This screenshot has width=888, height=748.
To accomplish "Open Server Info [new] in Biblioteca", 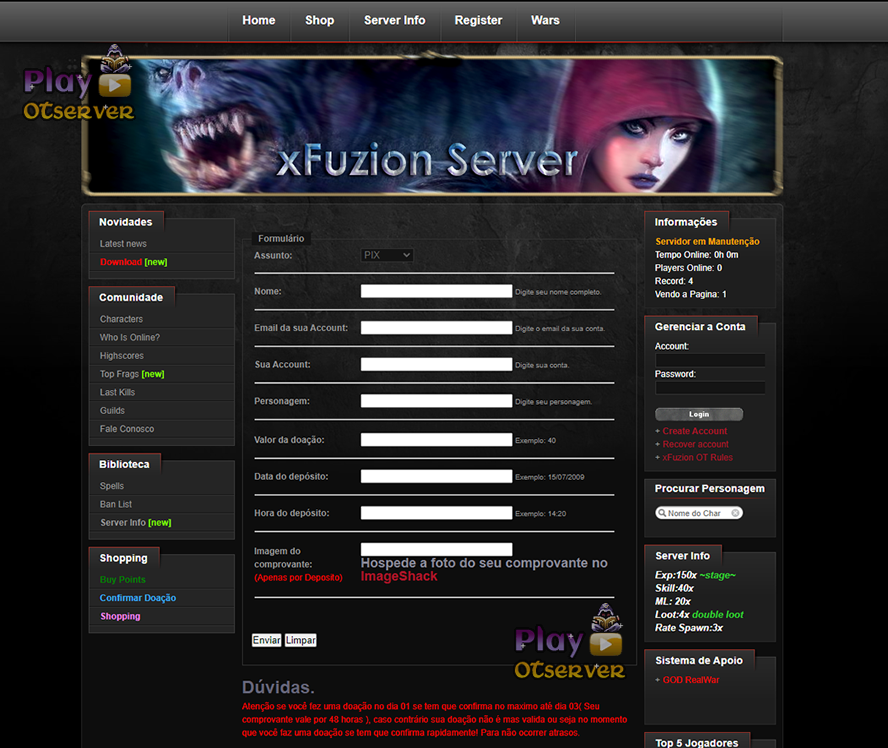I will coord(136,523).
